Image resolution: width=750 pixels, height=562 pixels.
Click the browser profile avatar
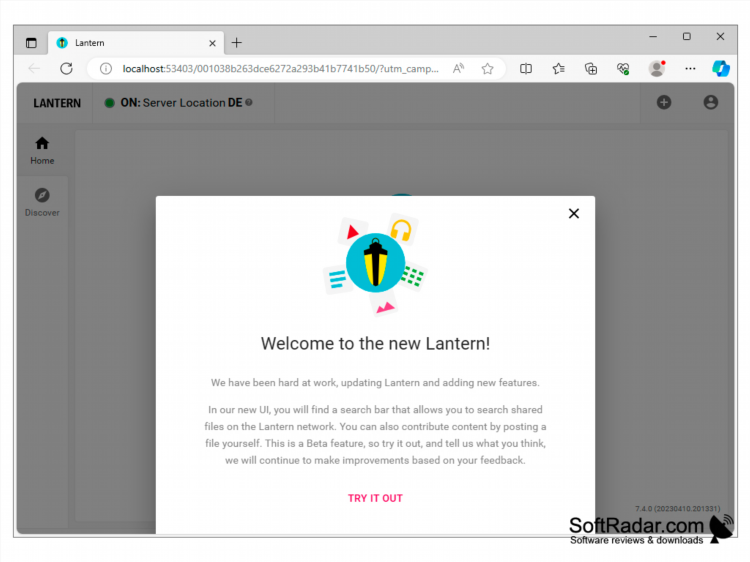click(657, 69)
